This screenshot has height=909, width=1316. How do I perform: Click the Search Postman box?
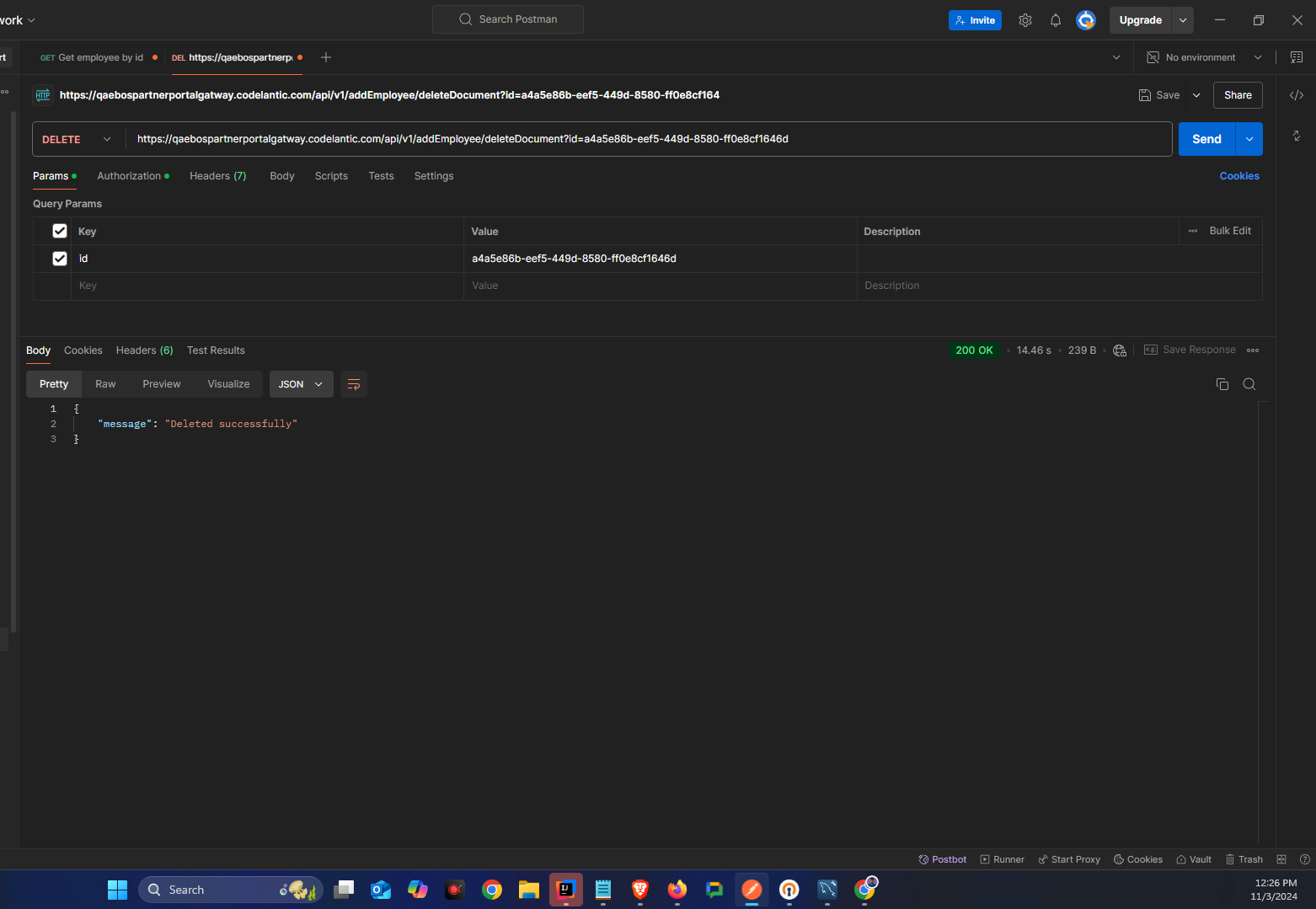click(508, 19)
